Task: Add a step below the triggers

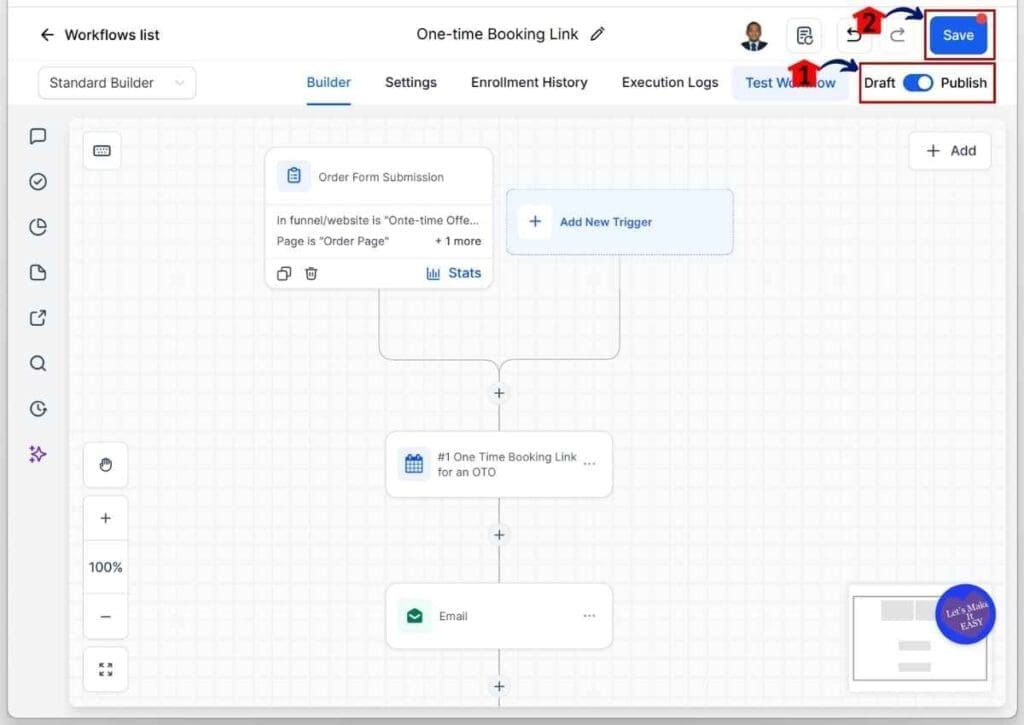Action: click(499, 393)
